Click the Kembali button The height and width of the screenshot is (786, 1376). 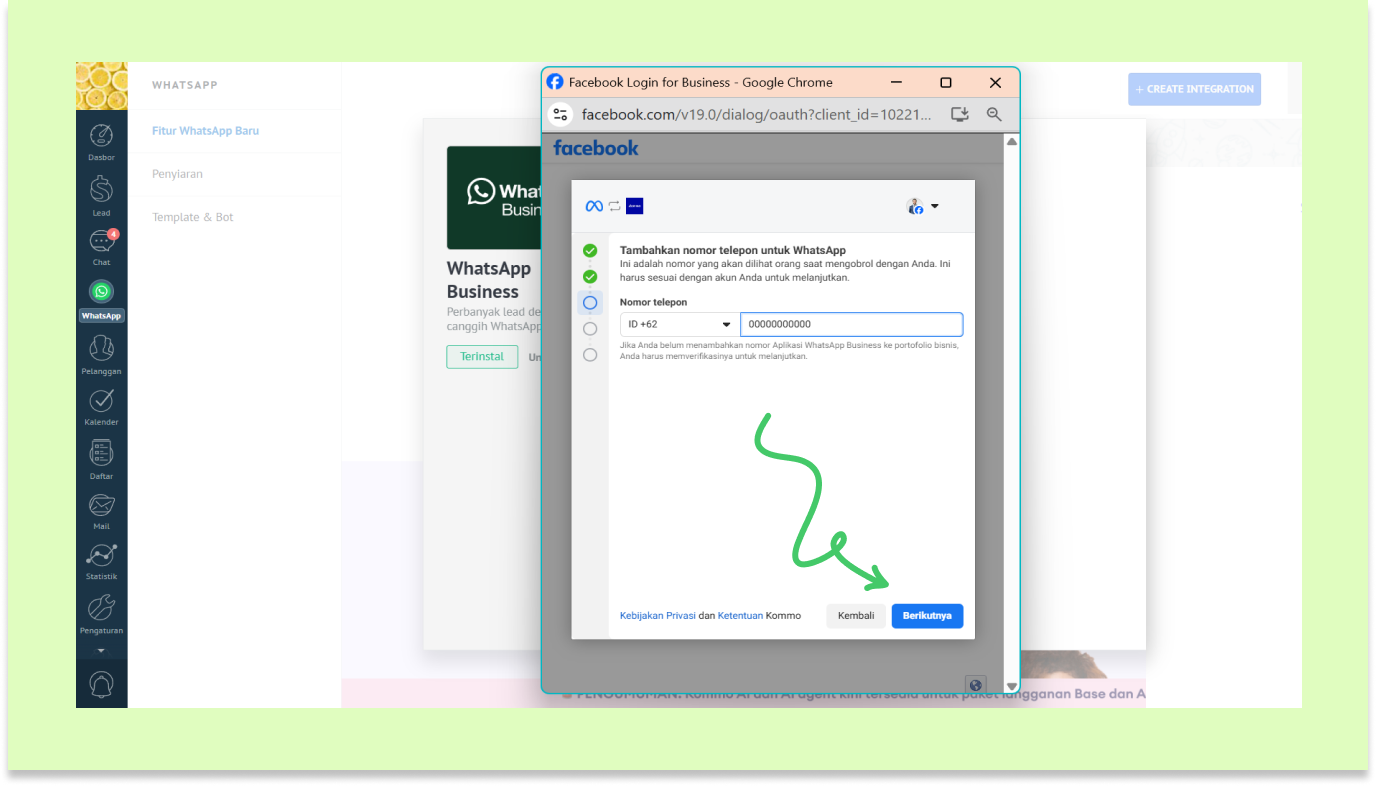tap(856, 616)
